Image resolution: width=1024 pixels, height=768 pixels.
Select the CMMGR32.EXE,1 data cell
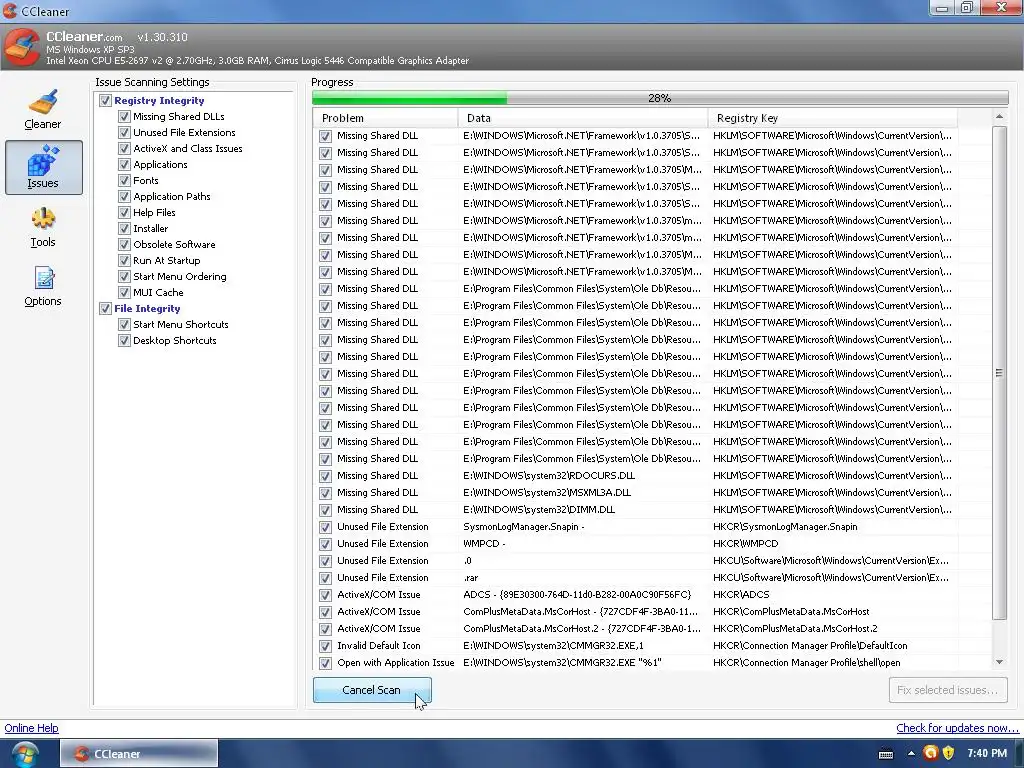[553, 645]
